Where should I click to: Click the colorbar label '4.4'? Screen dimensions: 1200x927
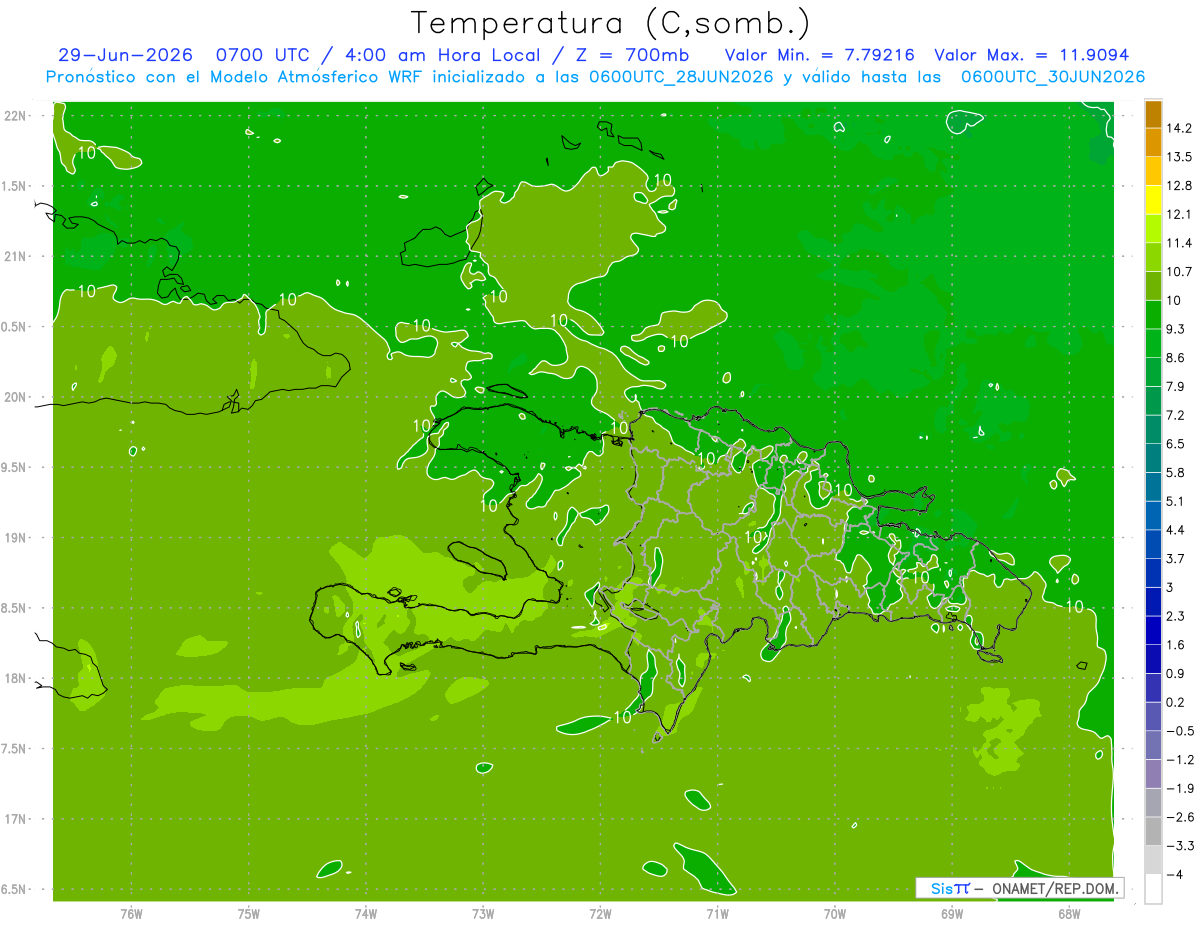pyautogui.click(x=1176, y=530)
